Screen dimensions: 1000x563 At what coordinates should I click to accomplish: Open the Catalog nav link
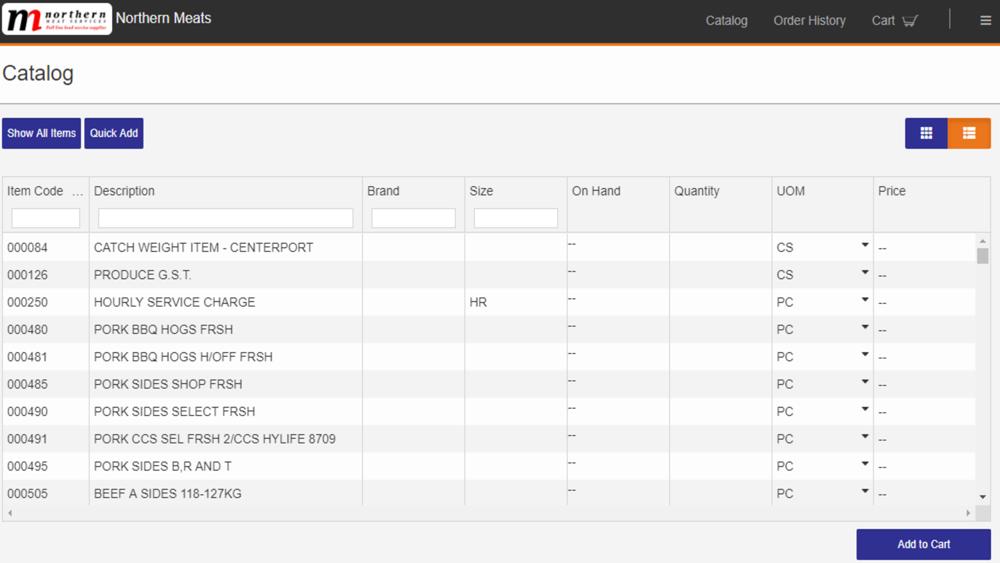coord(726,20)
